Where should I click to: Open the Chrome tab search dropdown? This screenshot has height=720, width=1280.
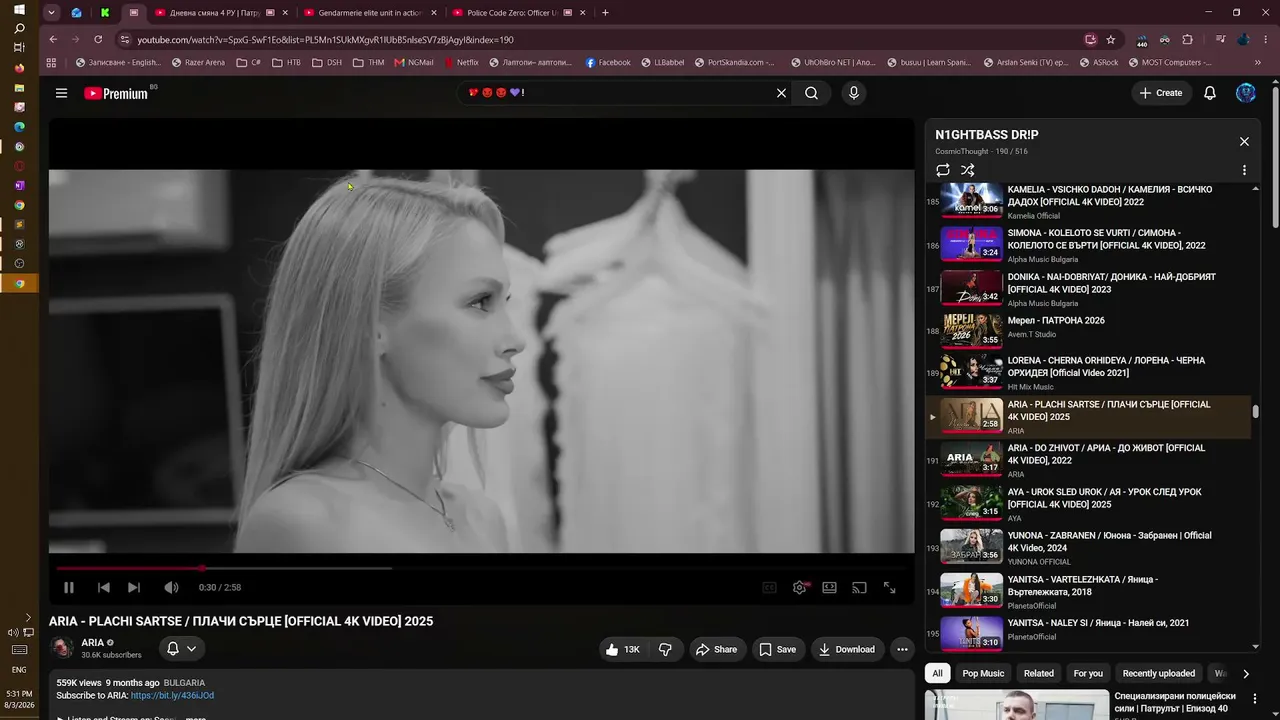pos(51,13)
